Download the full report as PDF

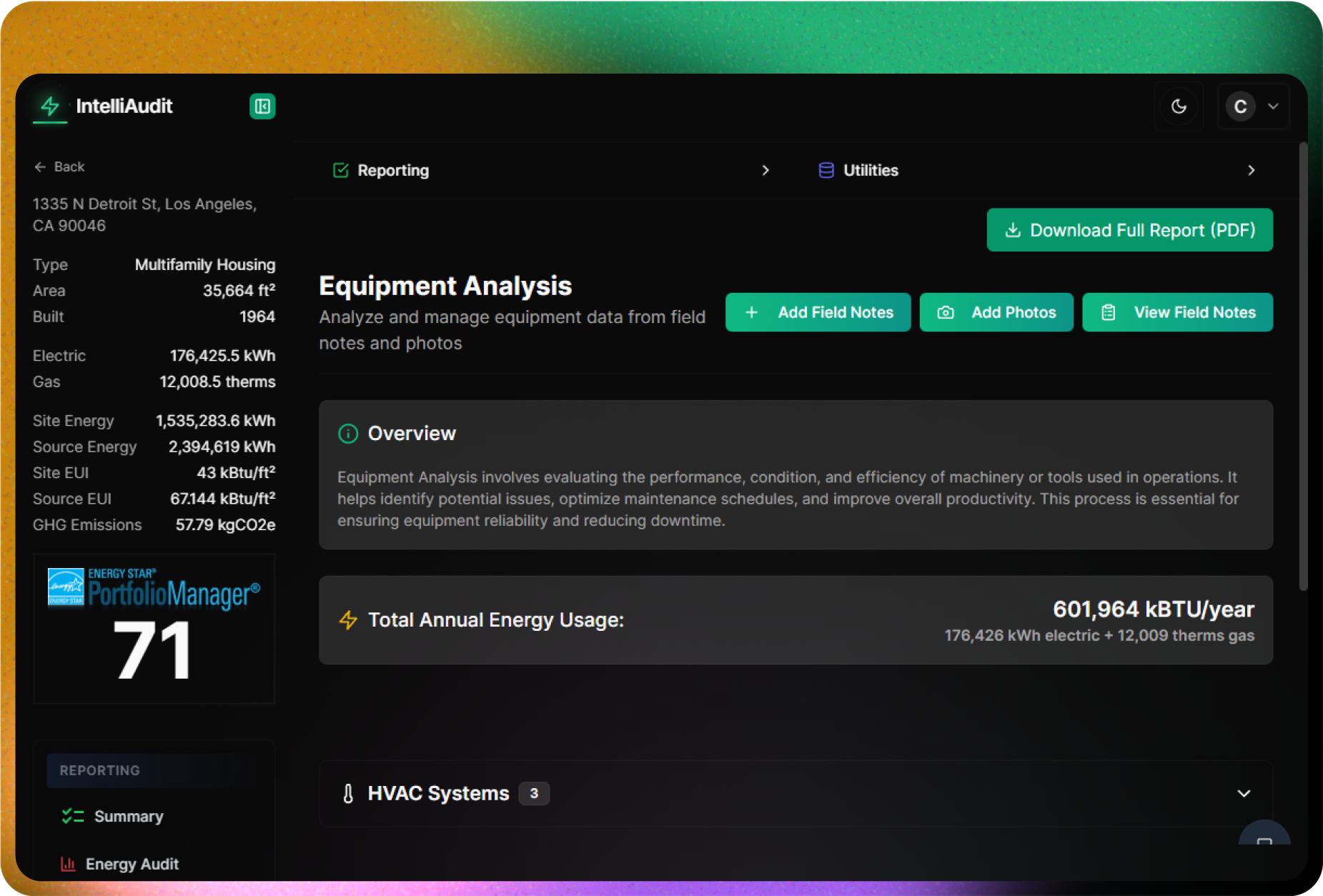click(x=1129, y=230)
